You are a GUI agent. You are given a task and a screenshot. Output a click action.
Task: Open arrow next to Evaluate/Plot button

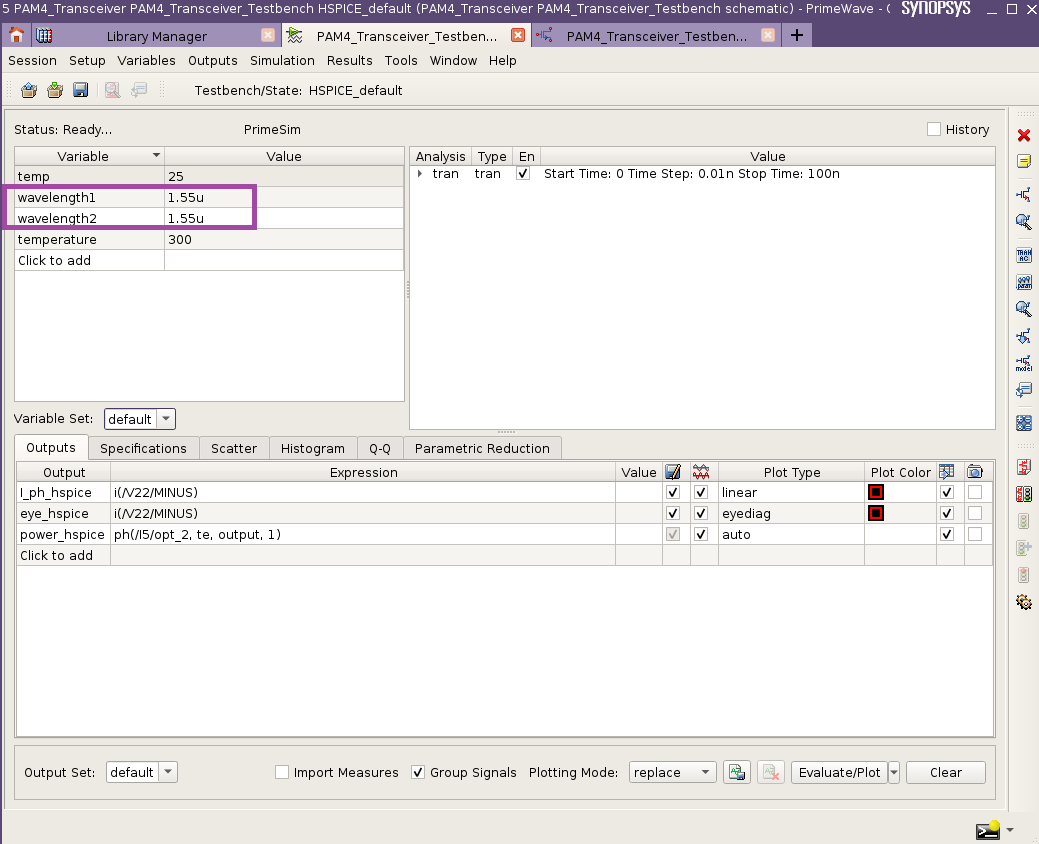point(894,772)
